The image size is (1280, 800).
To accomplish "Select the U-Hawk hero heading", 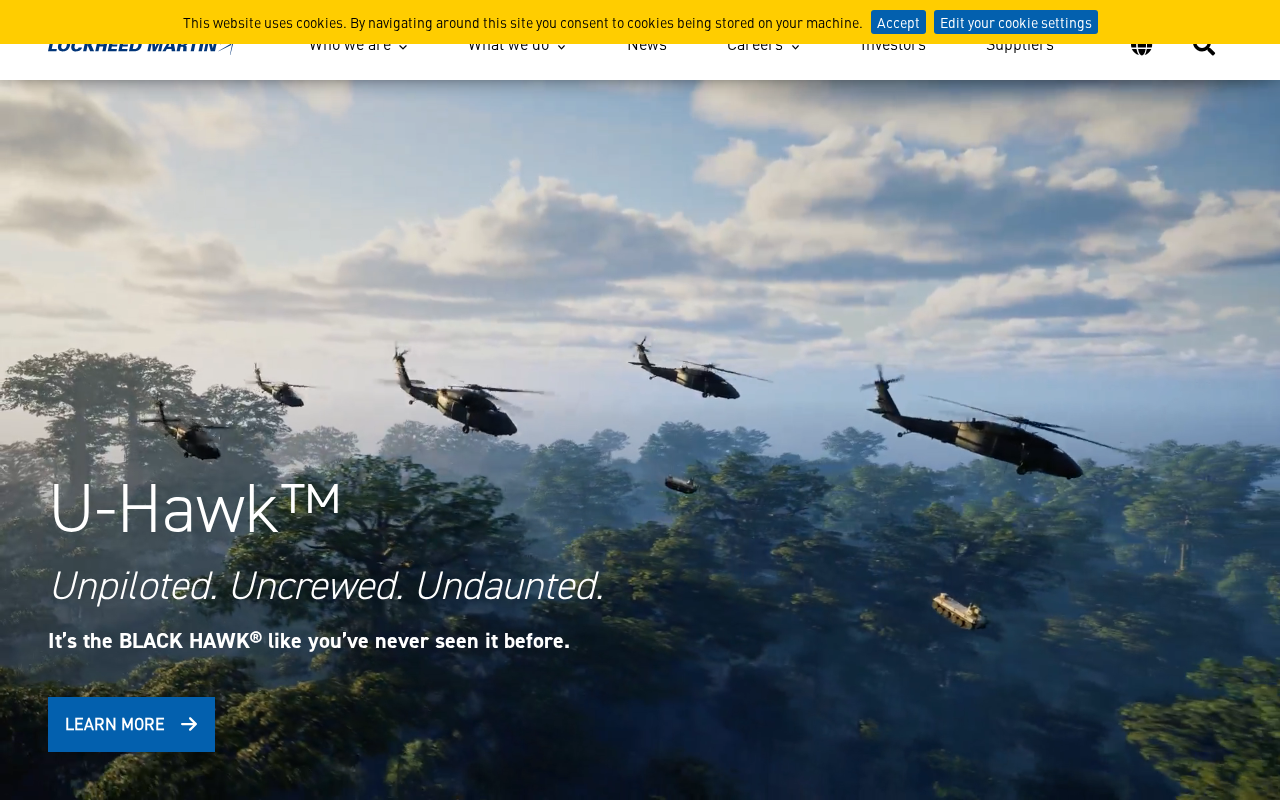I will 195,508.
